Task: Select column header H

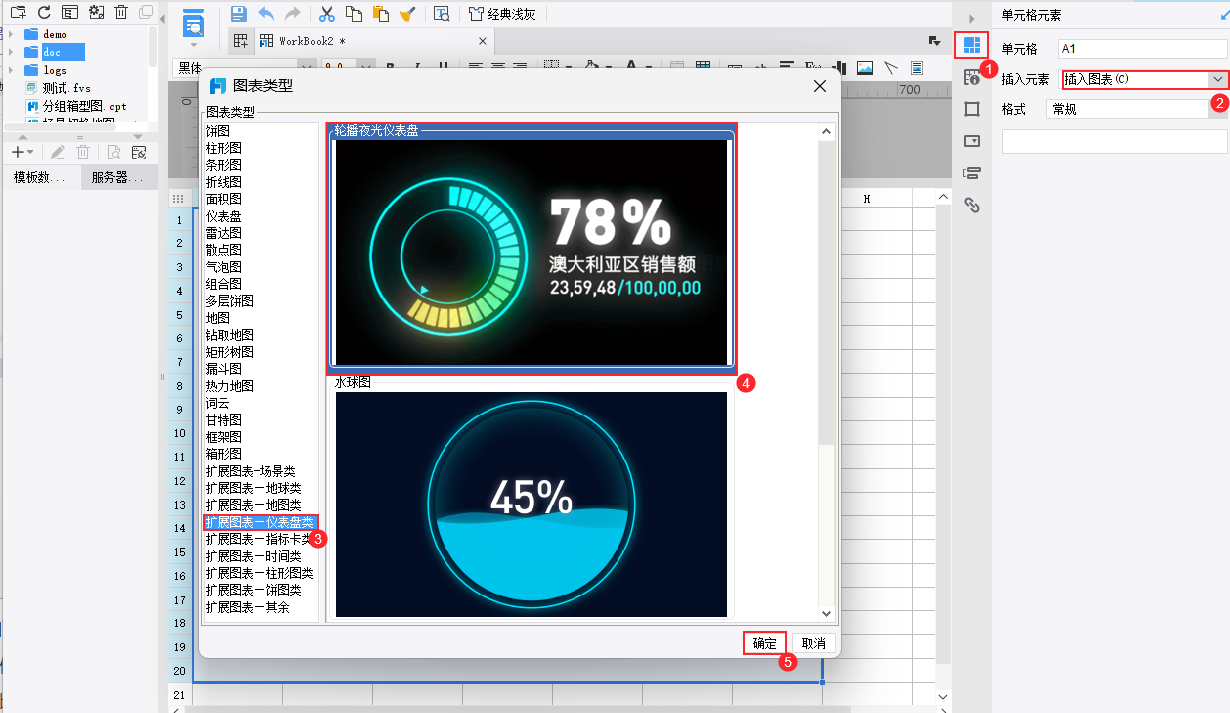Action: (867, 199)
